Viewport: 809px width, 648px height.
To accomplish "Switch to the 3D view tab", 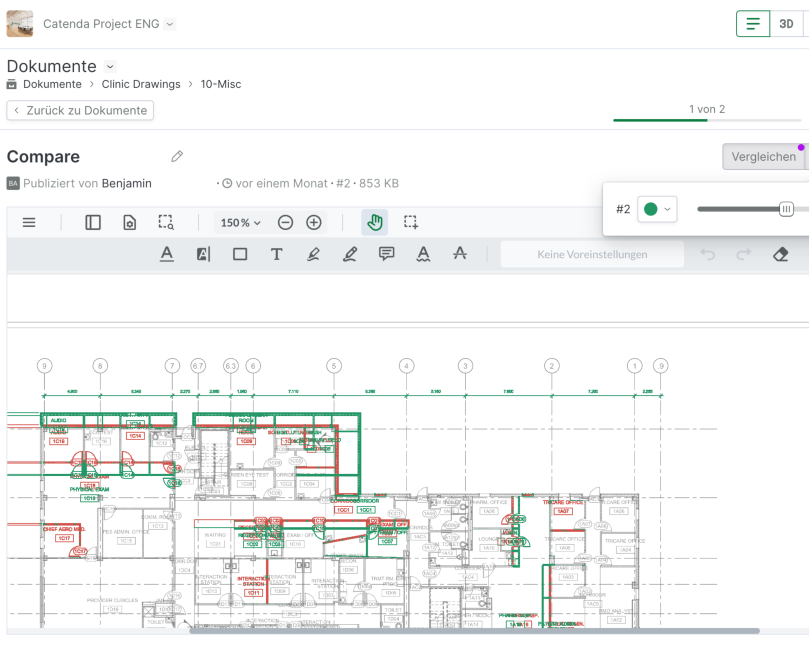I will (x=786, y=24).
